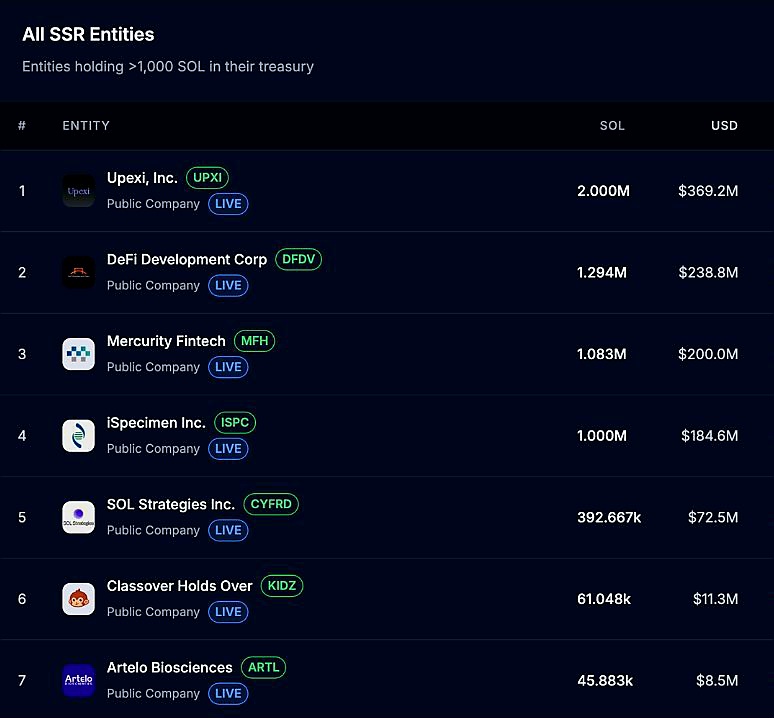This screenshot has width=774, height=718.
Task: Click the DeFi Development Corp logo icon
Action: coord(78,272)
